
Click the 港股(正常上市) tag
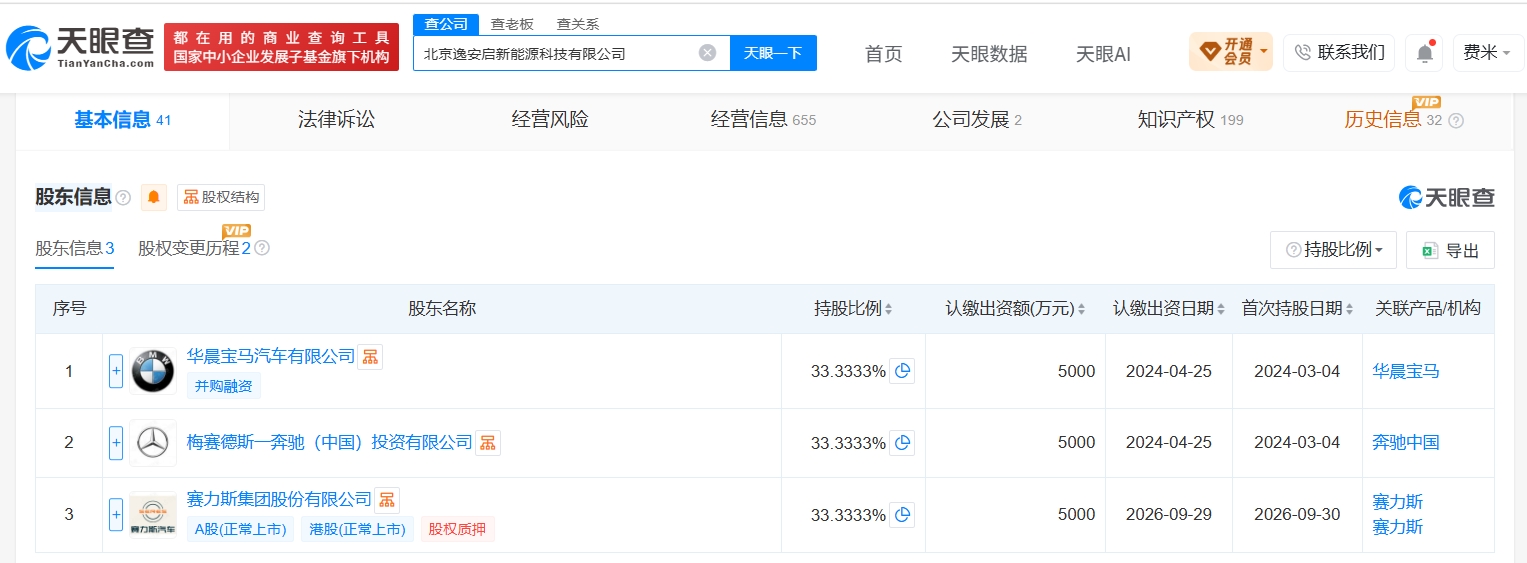(359, 529)
